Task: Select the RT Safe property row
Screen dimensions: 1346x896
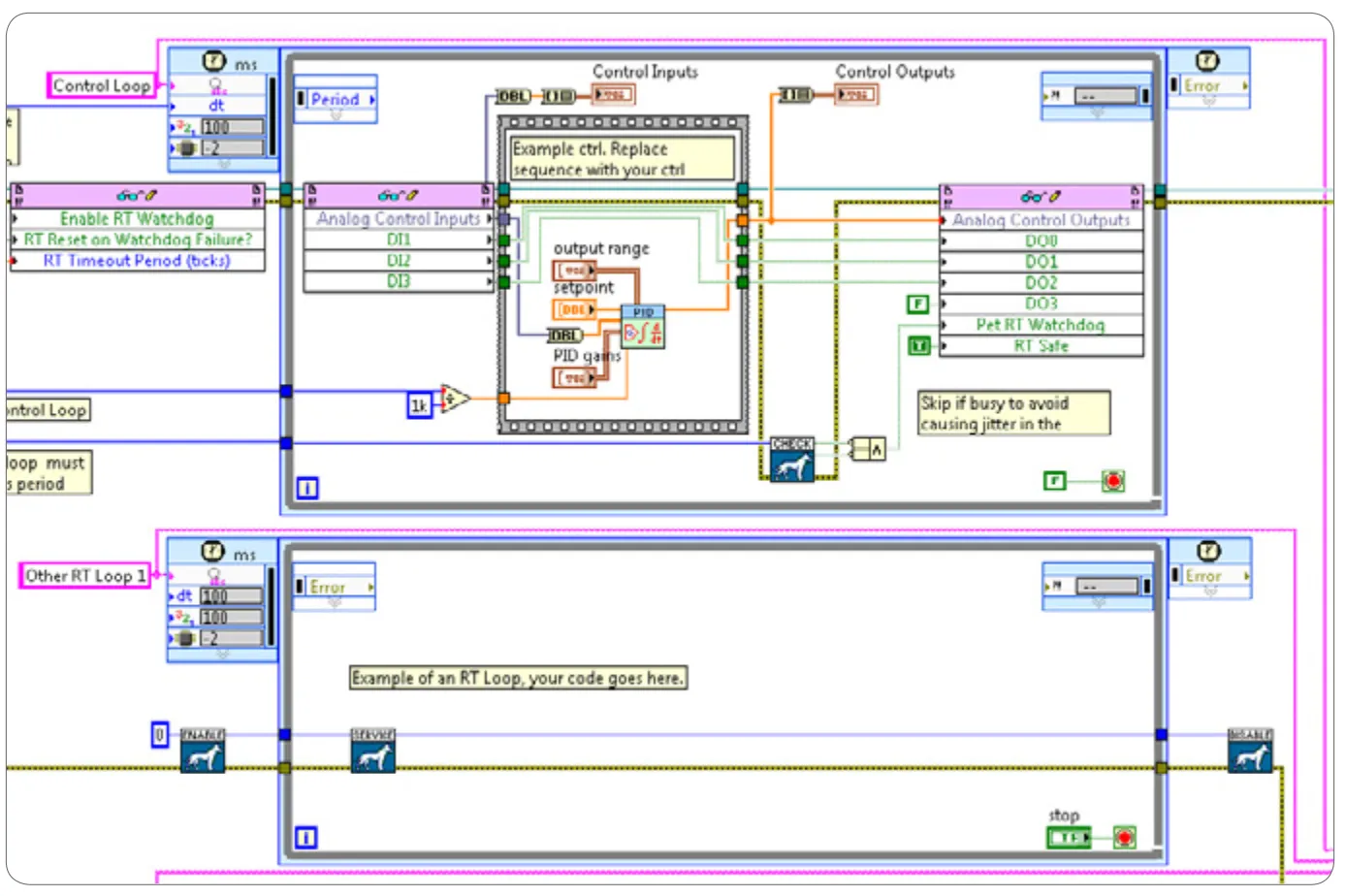Action: tap(1042, 345)
